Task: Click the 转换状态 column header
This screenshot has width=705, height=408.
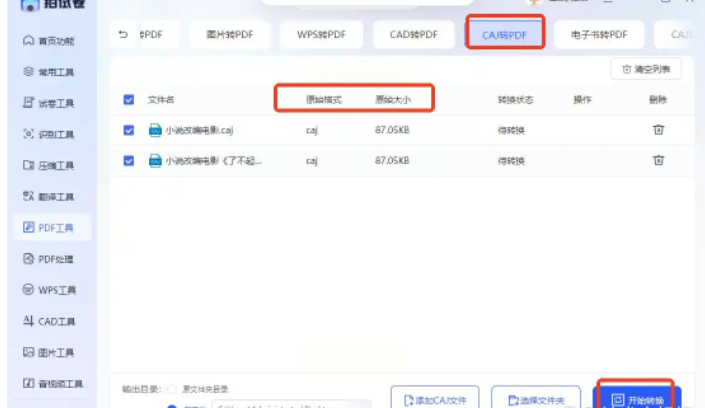Action: pos(515,99)
